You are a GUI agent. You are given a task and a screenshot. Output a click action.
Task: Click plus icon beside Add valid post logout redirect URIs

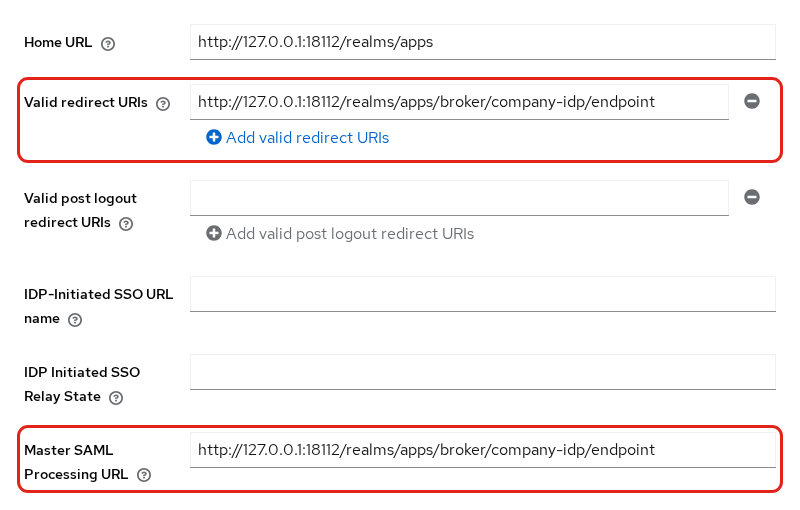point(214,233)
